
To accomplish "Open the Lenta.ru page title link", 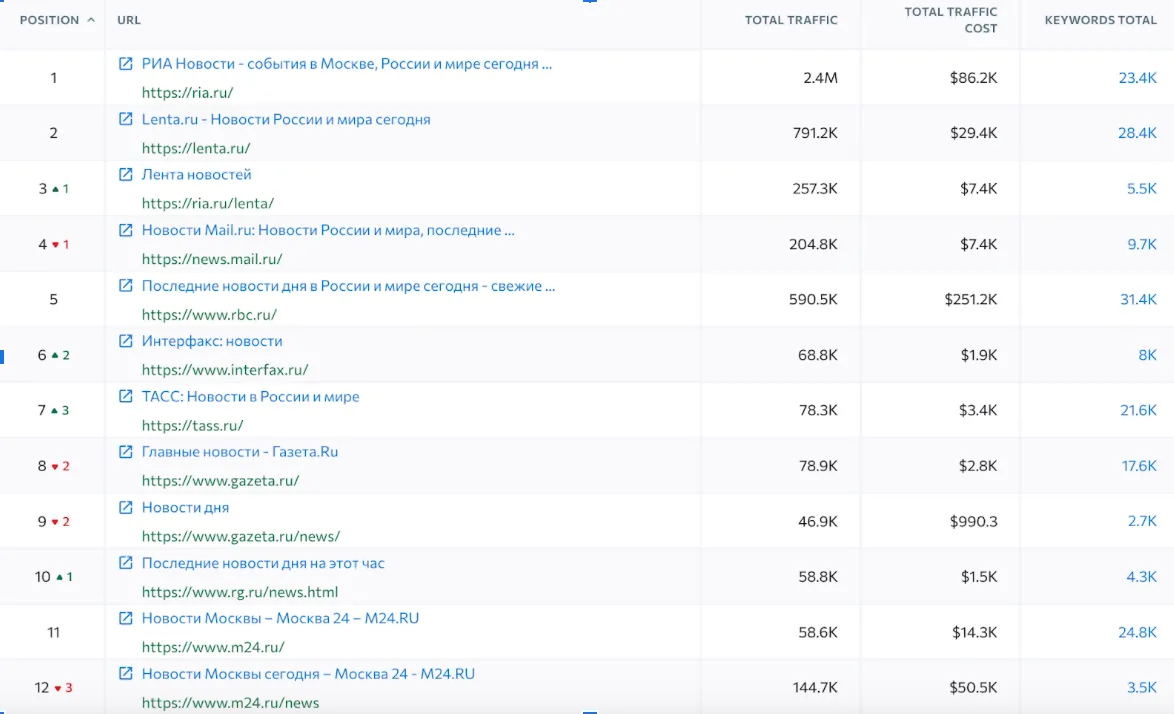I will (x=286, y=119).
